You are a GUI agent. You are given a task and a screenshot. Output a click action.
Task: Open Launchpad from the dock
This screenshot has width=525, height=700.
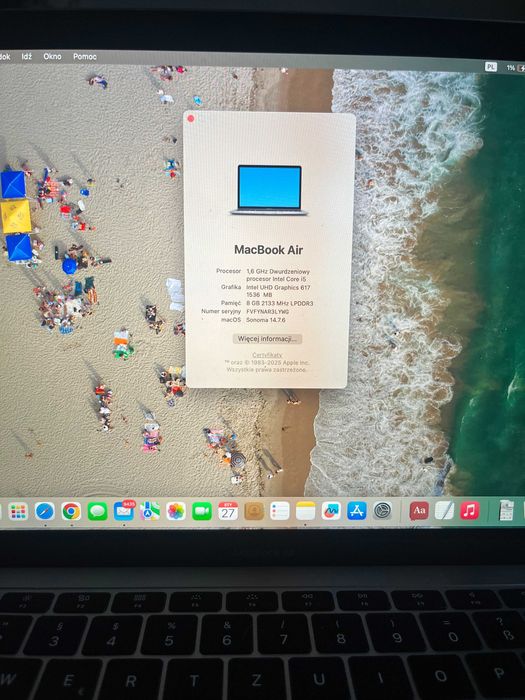coord(18,512)
